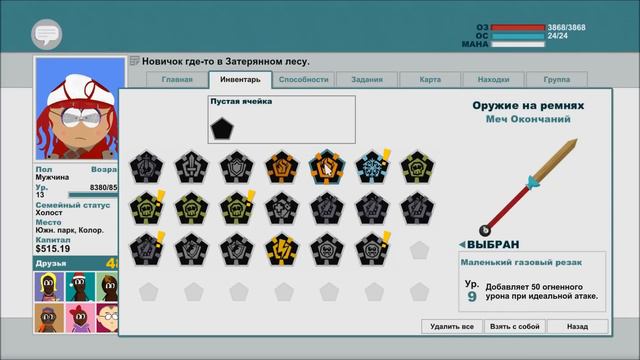Click the Пустая ячейка label
The width and height of the screenshot is (640, 360).
pyautogui.click(x=241, y=101)
